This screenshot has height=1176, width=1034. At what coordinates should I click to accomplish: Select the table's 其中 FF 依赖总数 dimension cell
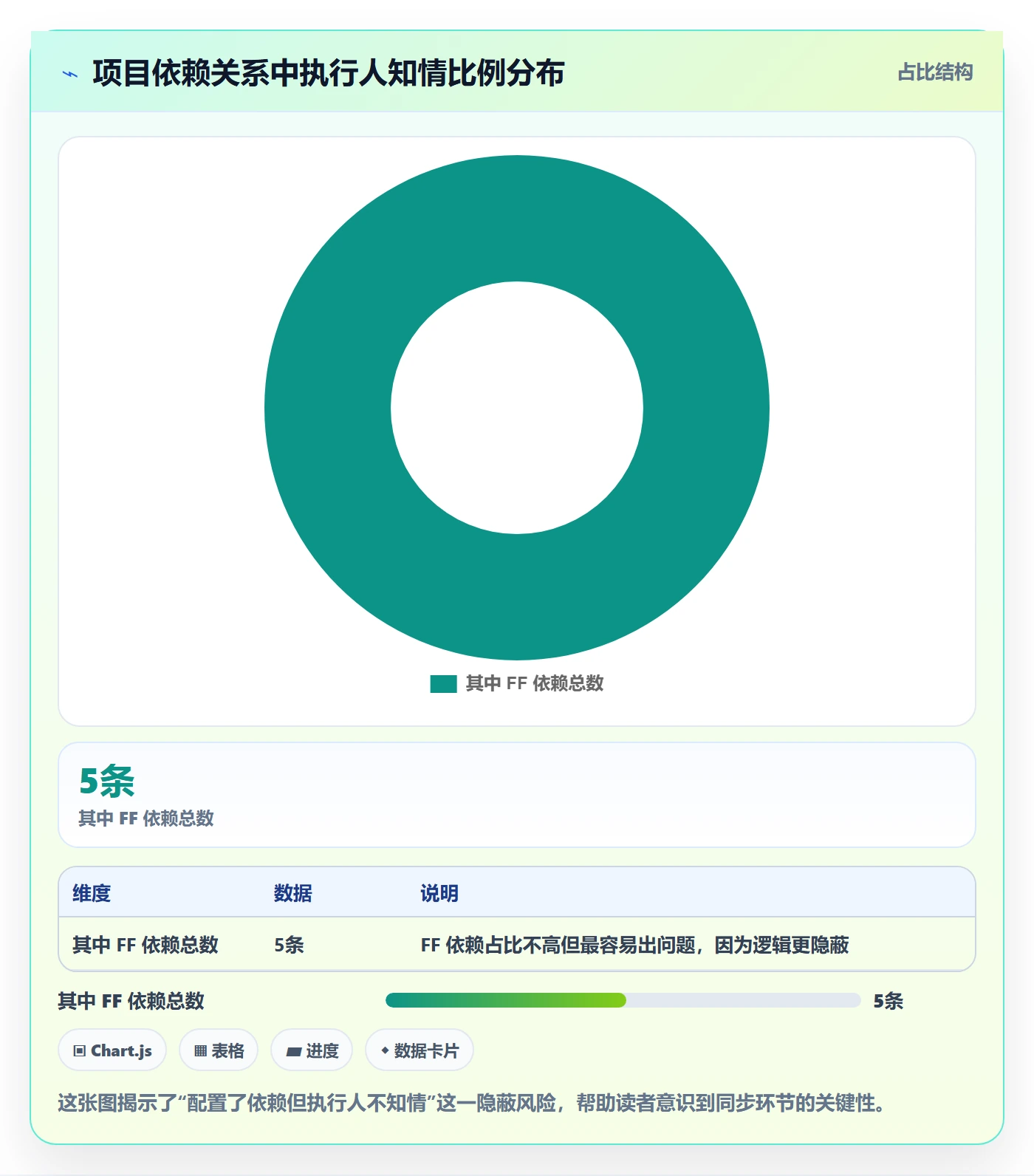(145, 945)
